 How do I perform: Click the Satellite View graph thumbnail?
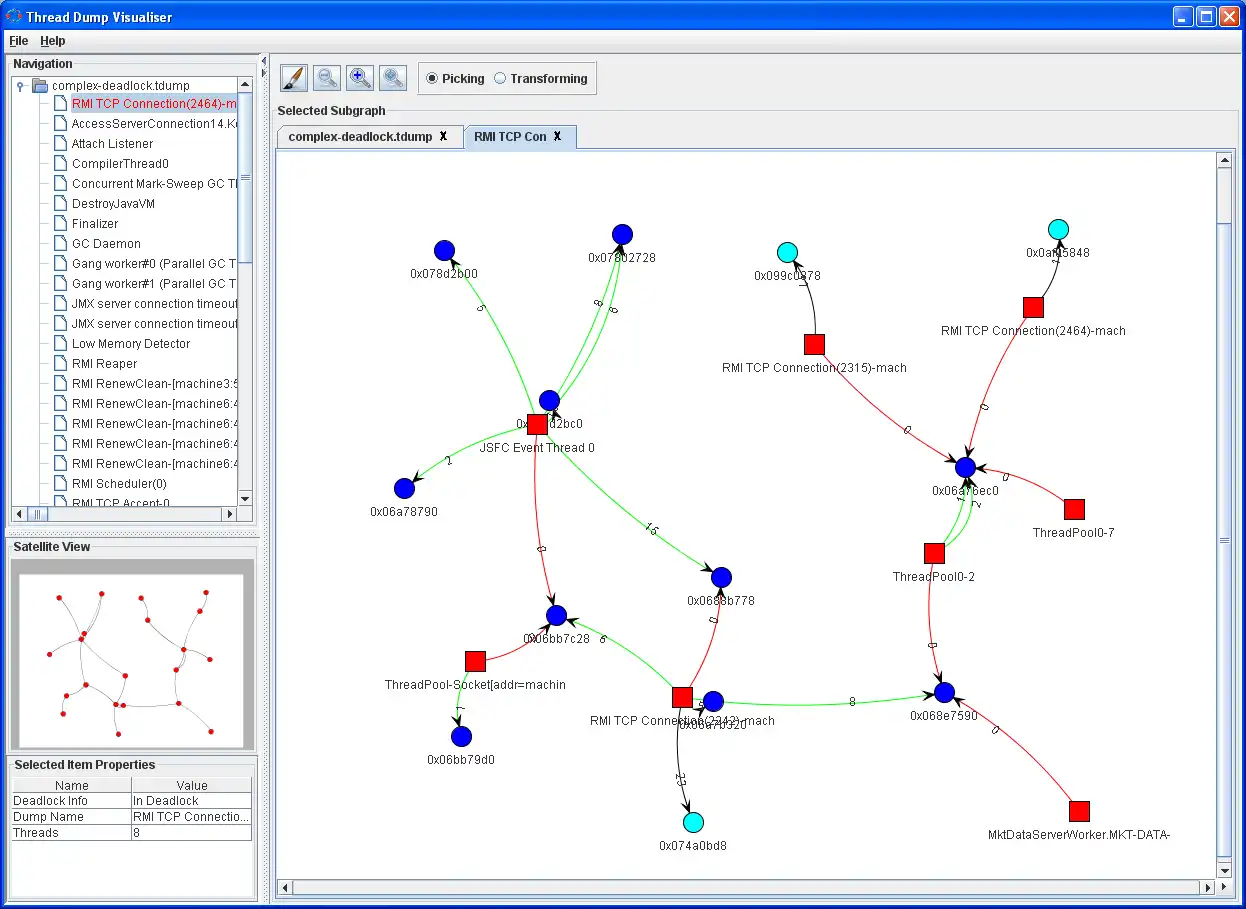point(131,660)
